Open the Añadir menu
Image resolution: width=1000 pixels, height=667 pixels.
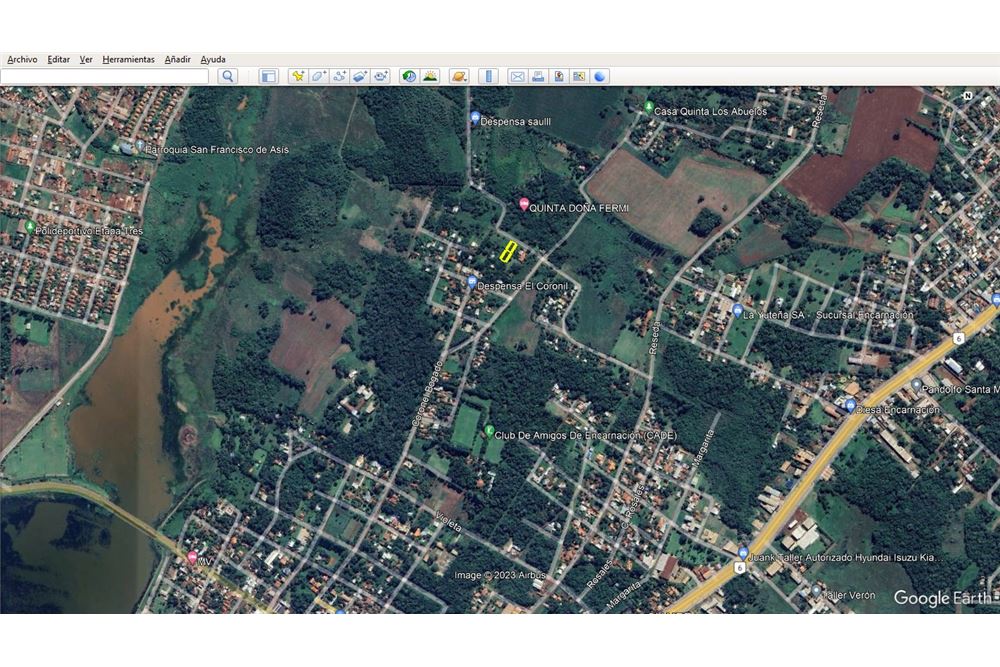pyautogui.click(x=177, y=59)
